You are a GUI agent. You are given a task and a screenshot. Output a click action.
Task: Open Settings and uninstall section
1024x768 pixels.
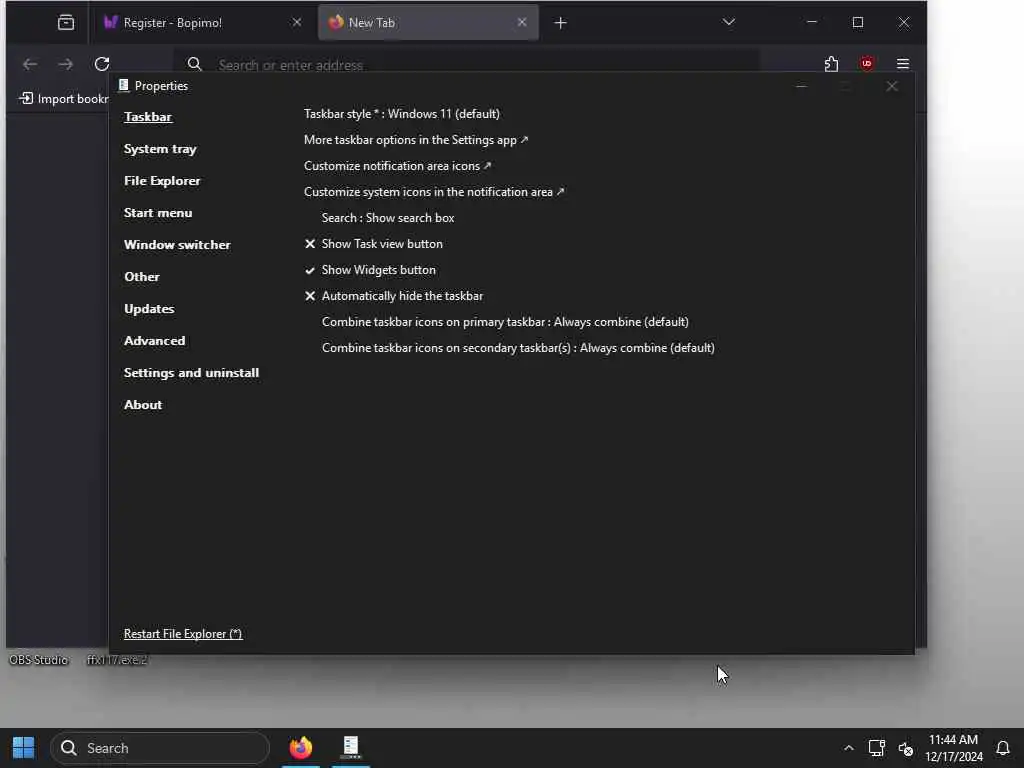(191, 373)
